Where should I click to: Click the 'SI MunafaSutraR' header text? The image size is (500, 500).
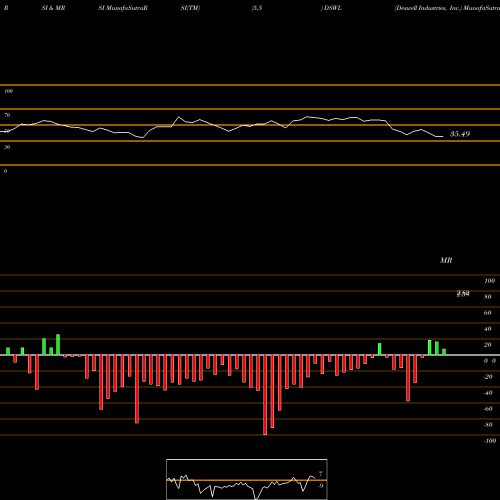123,8
